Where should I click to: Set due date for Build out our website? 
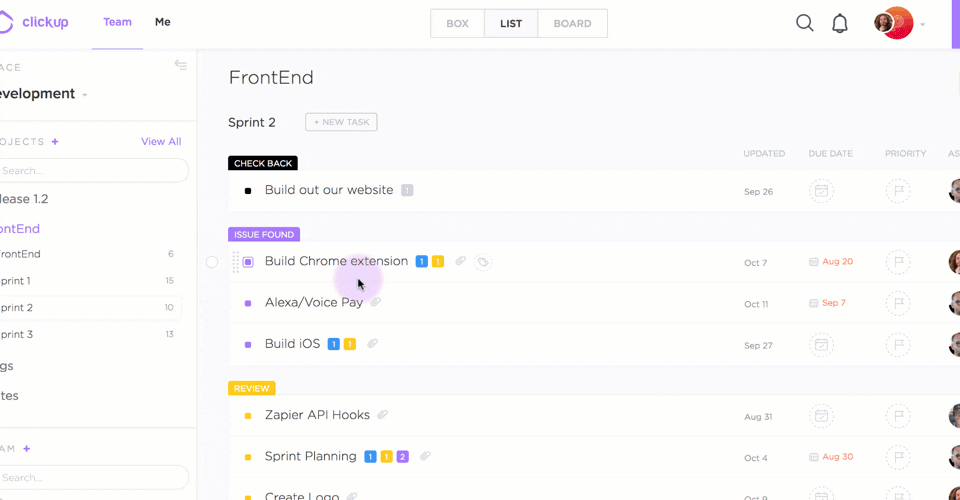[x=821, y=191]
